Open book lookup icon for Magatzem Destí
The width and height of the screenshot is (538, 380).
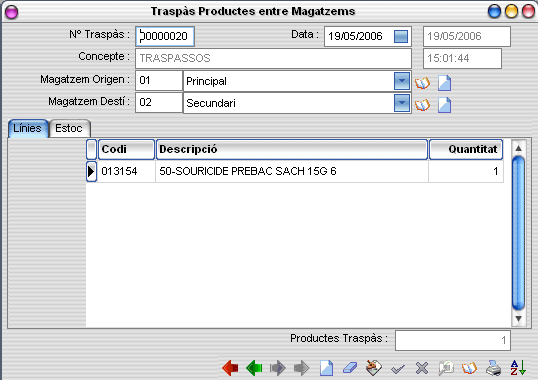point(422,105)
